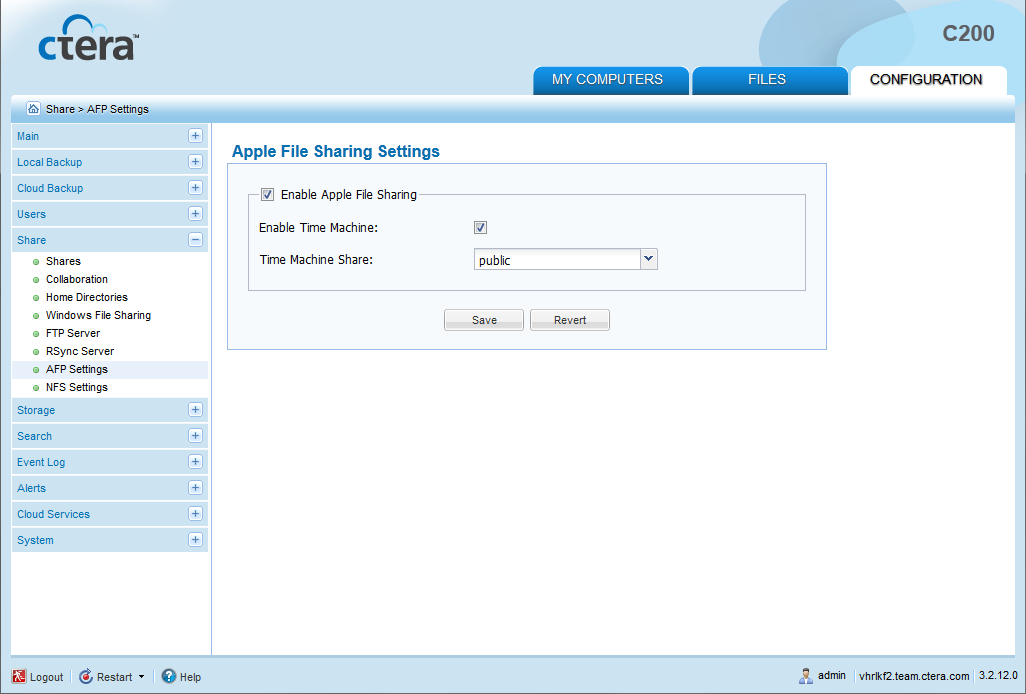Open Home Directories settings
The width and height of the screenshot is (1026, 694).
[86, 297]
